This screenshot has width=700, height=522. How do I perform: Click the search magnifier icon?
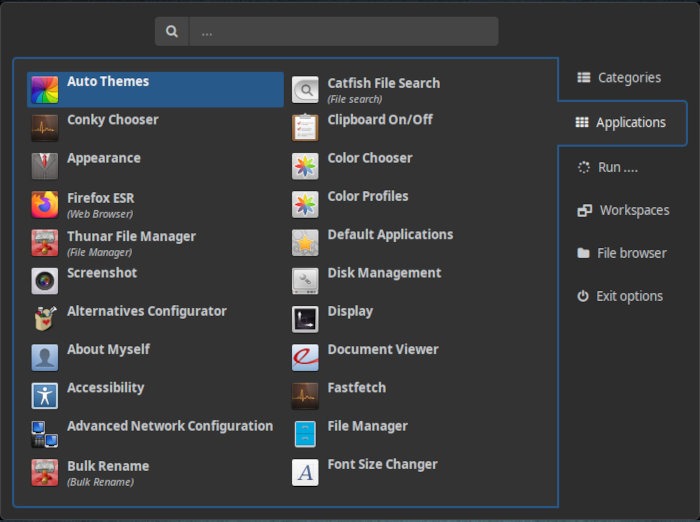pyautogui.click(x=172, y=31)
